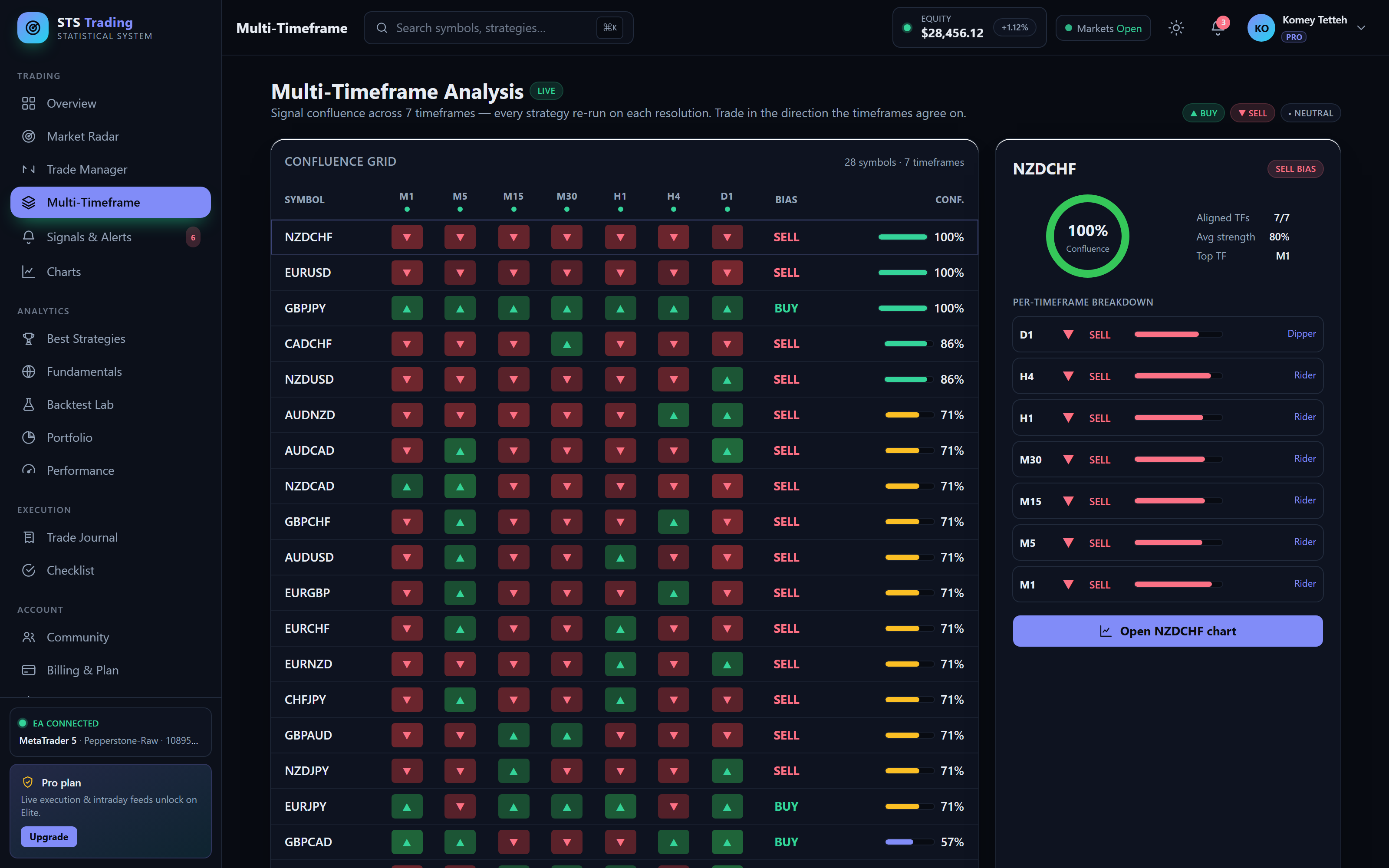The width and height of the screenshot is (1389, 868).
Task: Open Overview from the sidebar
Action: (110, 103)
